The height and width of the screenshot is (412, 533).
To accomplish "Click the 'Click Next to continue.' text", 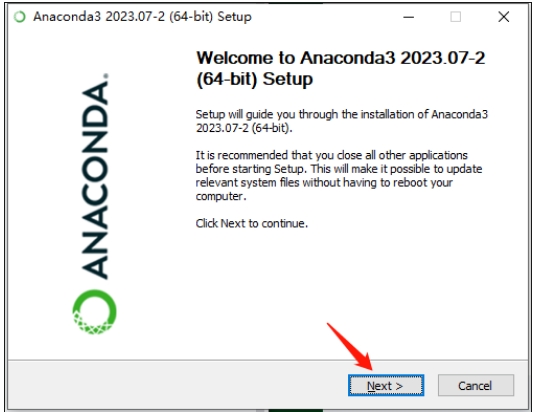I will 252,223.
